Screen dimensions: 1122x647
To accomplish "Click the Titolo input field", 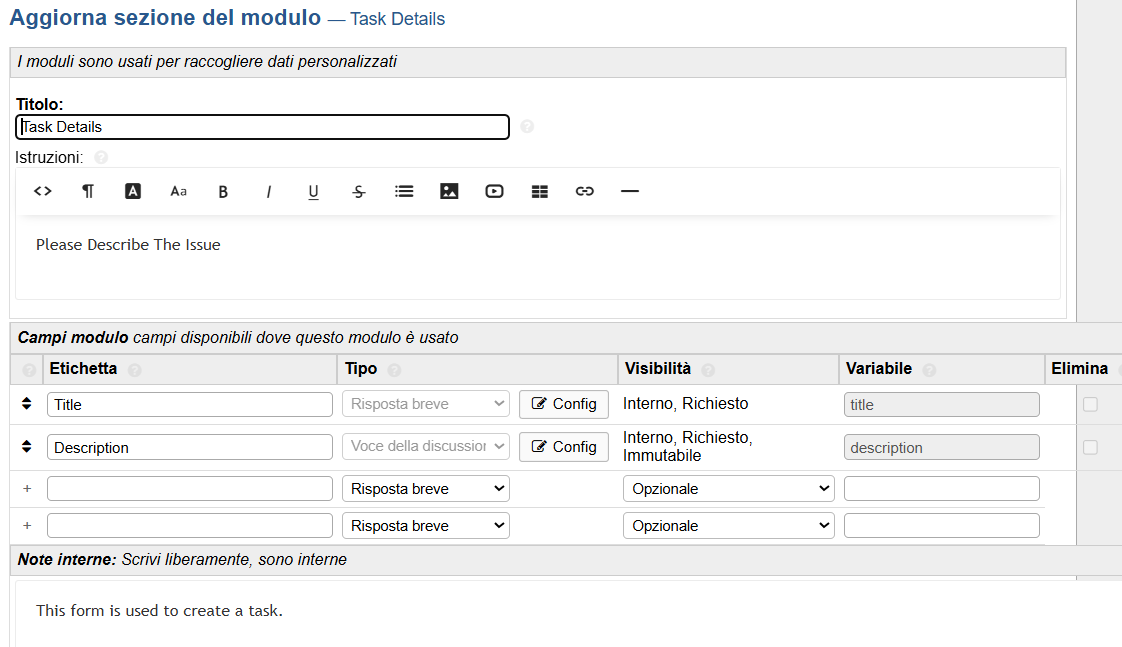I will (x=263, y=127).
